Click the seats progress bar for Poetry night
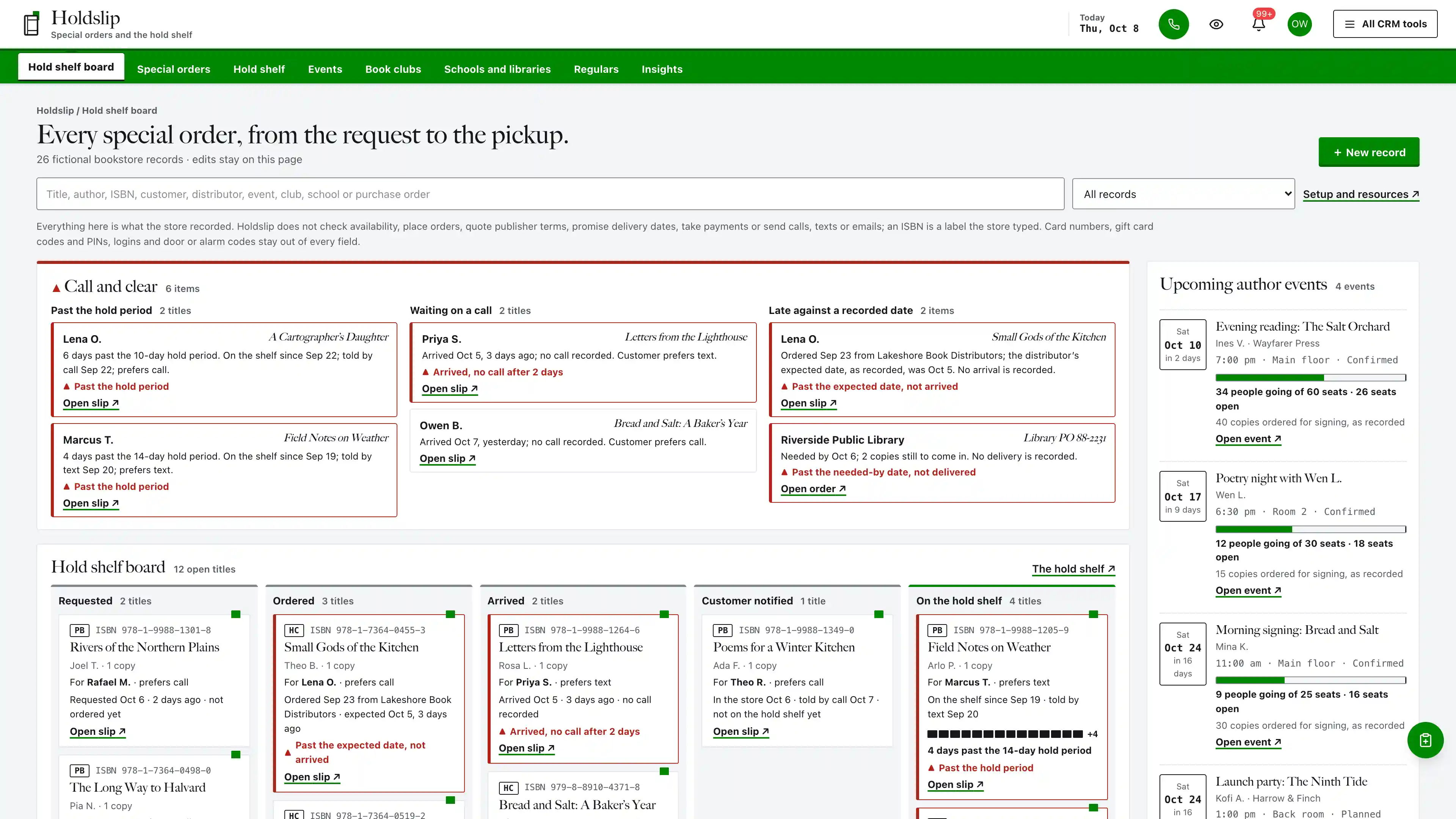 (1311, 529)
